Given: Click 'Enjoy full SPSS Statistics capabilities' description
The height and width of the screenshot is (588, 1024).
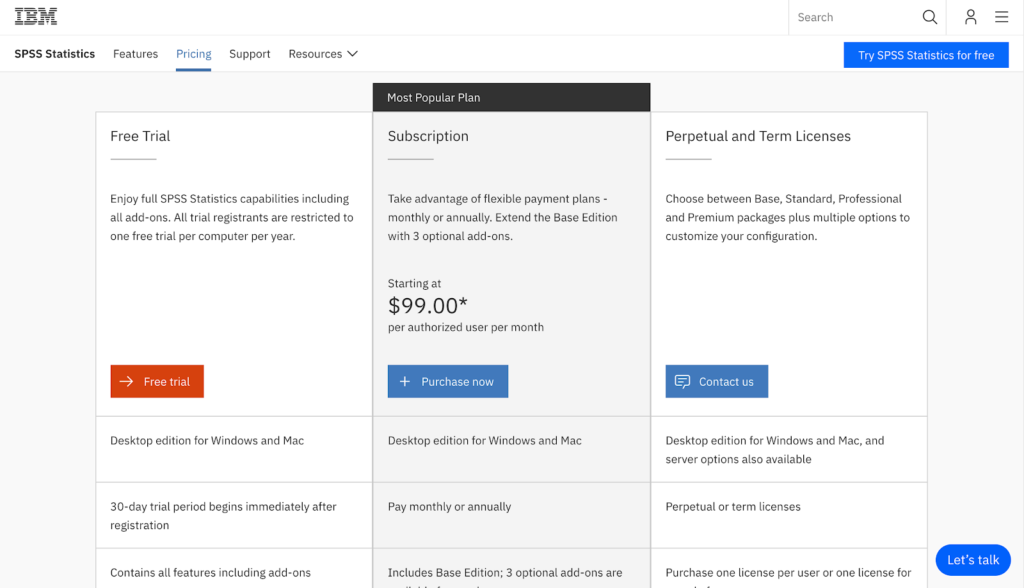Looking at the screenshot, I should tap(232, 217).
